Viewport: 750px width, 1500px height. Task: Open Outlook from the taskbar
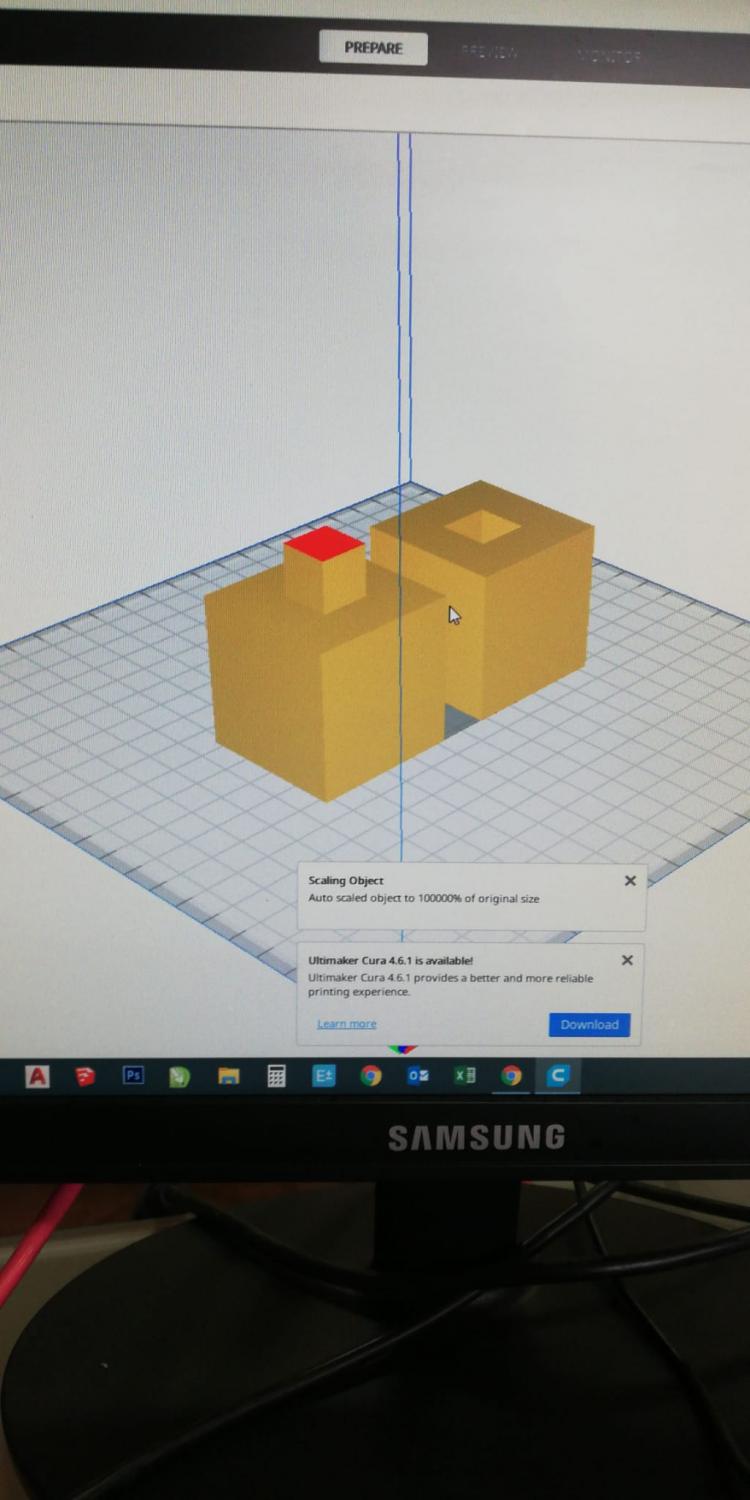(418, 1076)
